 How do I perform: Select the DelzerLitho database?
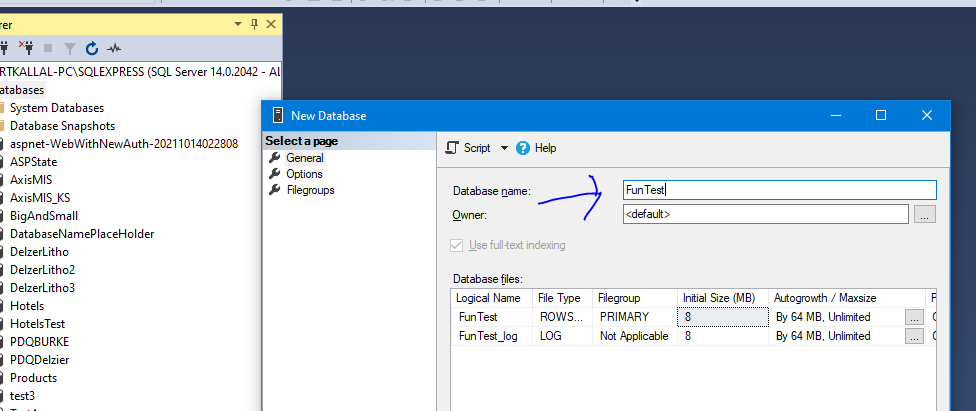(x=39, y=252)
